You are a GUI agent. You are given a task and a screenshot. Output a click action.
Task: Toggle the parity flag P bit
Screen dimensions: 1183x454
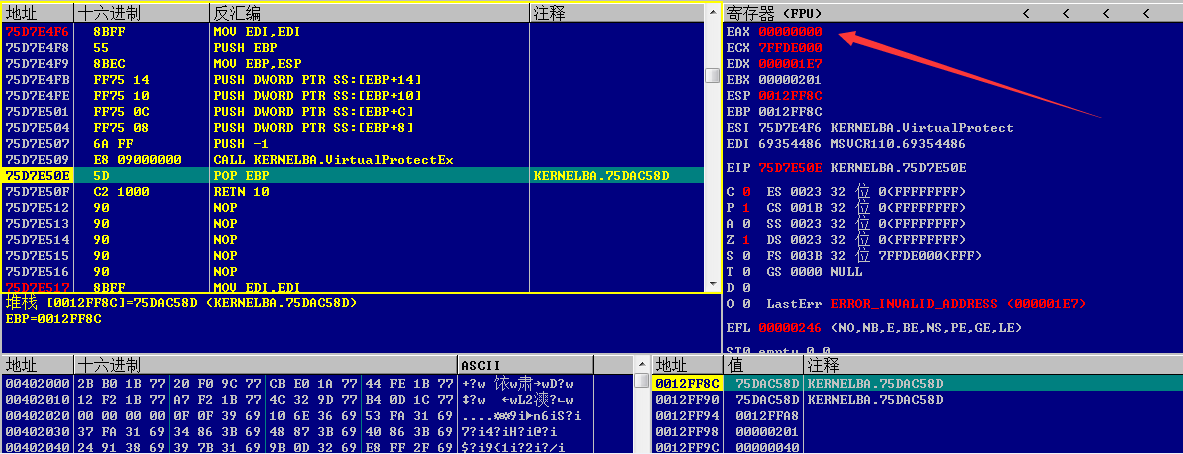(x=746, y=207)
